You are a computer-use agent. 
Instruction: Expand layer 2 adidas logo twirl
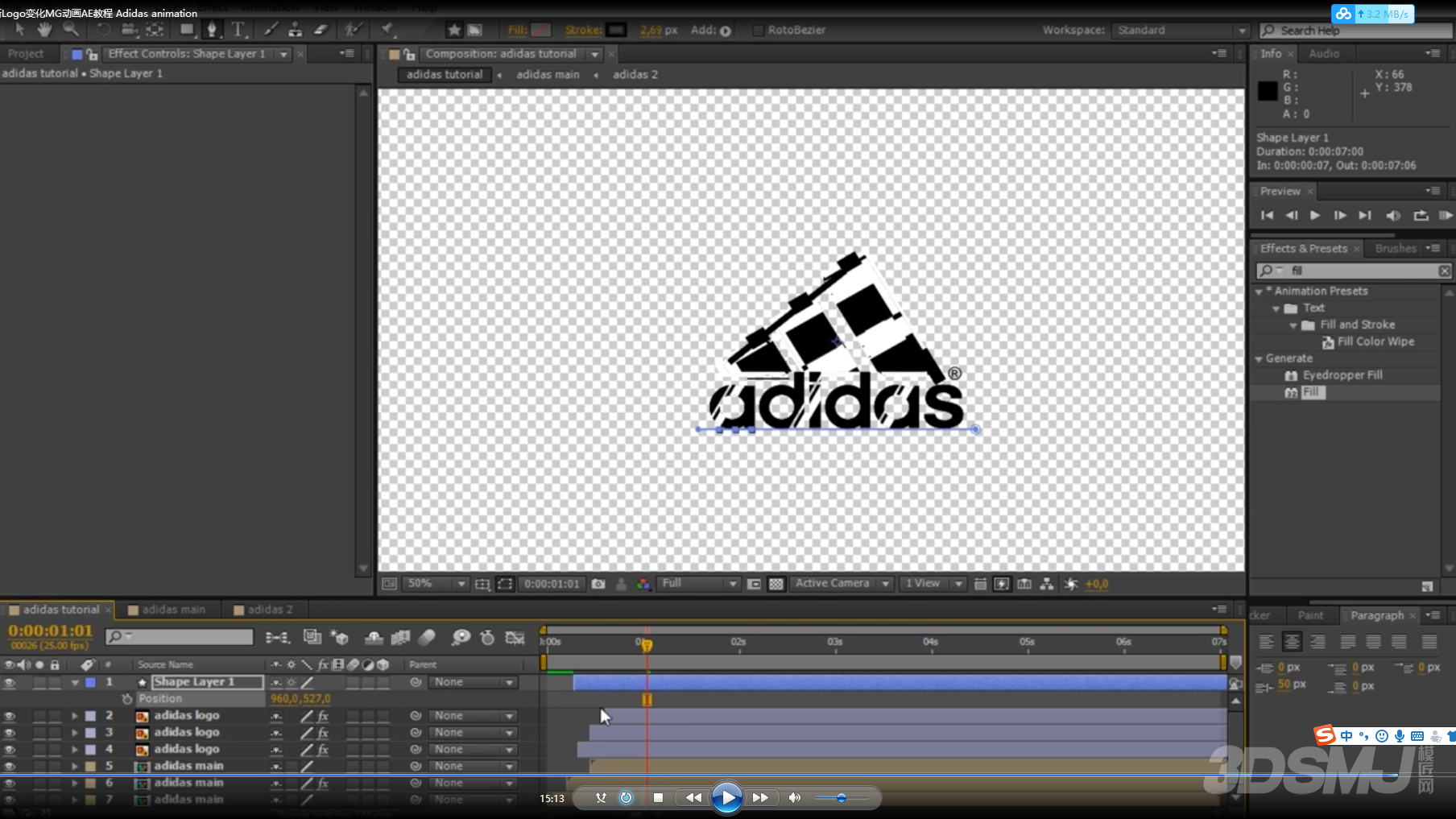(75, 716)
